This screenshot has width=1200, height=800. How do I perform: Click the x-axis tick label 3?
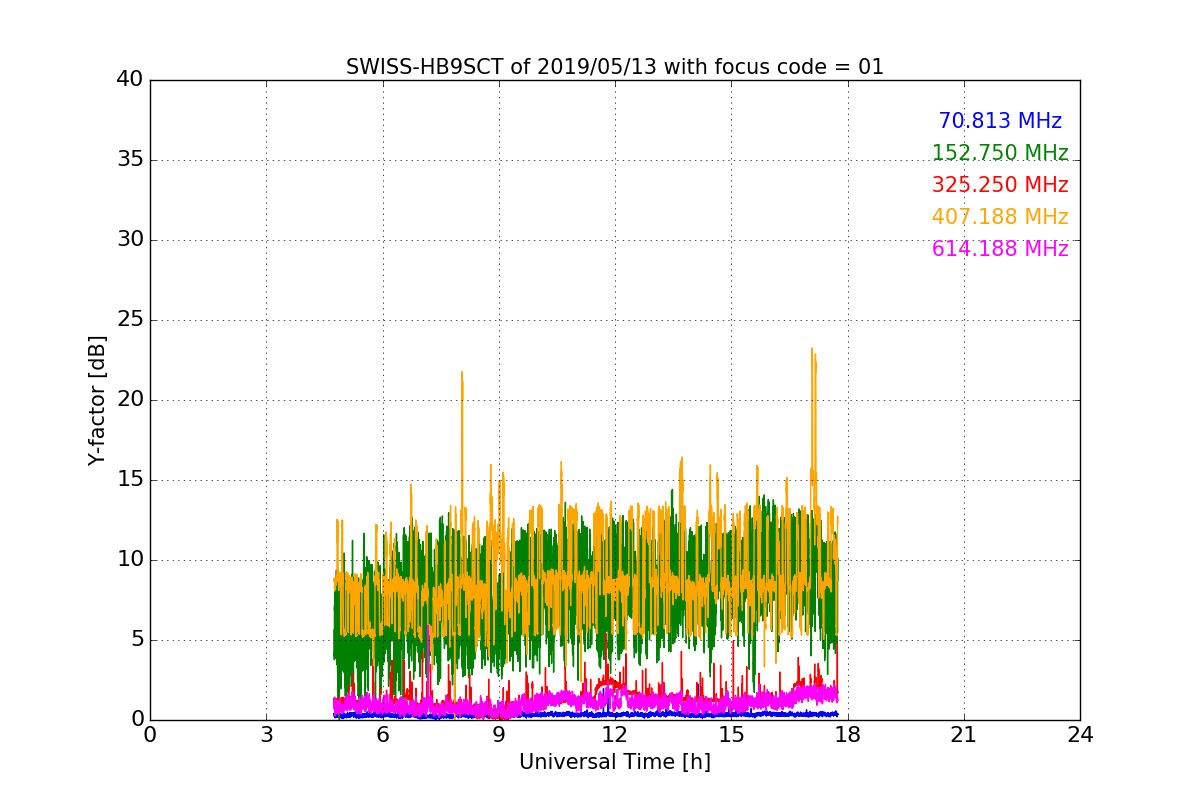click(x=266, y=735)
